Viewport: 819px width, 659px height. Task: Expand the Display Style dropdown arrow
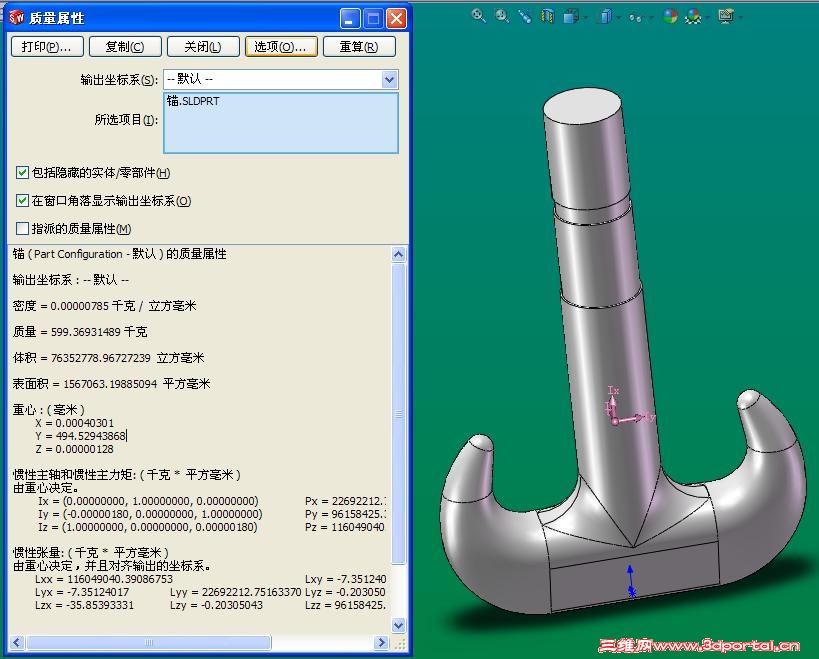click(618, 18)
